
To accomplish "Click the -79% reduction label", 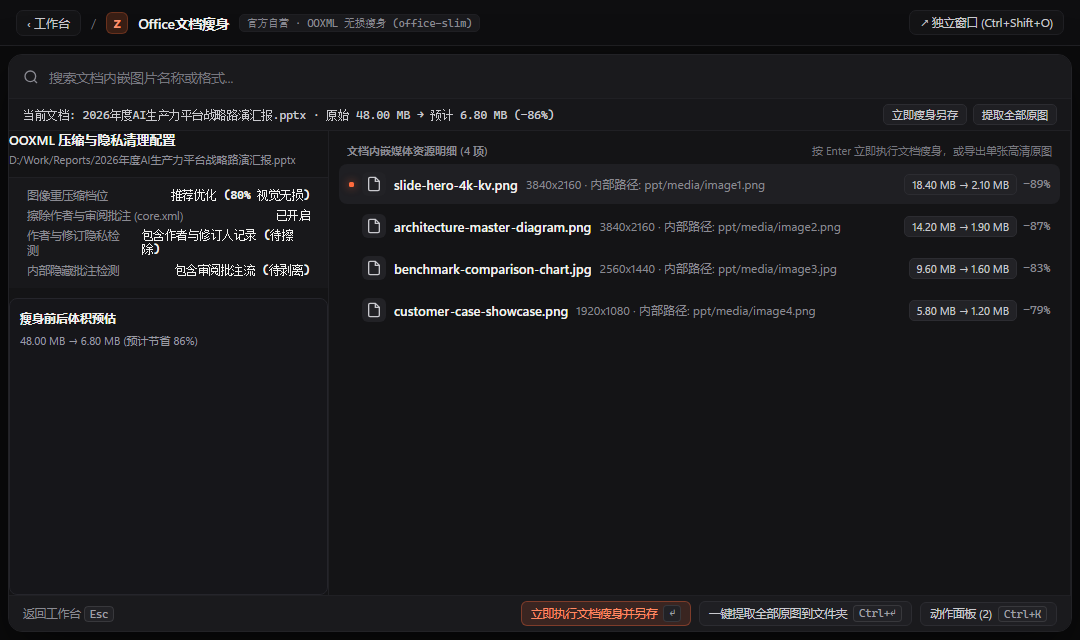I will point(1037,310).
